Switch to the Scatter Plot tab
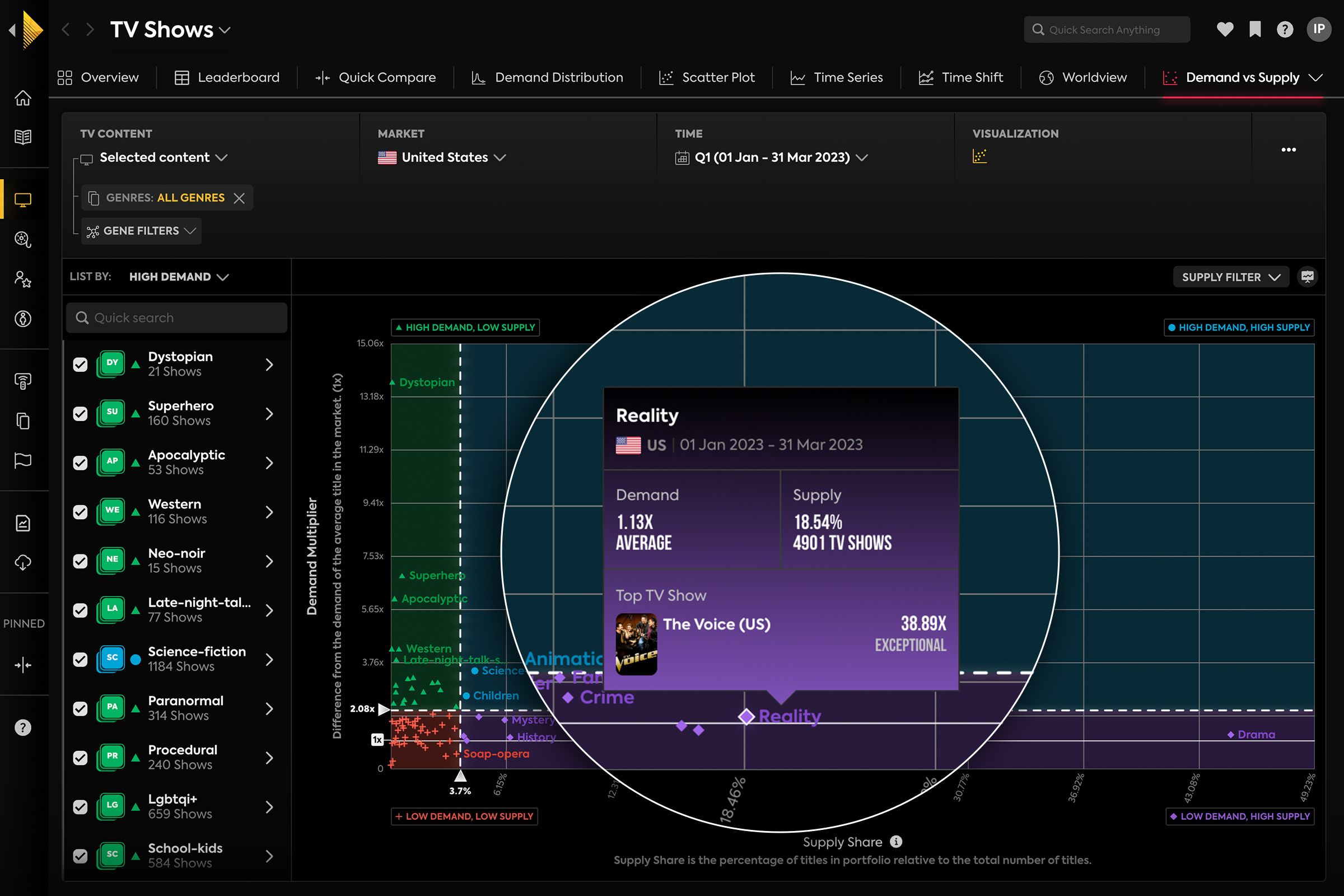Image resolution: width=1344 pixels, height=896 pixels. [x=707, y=77]
